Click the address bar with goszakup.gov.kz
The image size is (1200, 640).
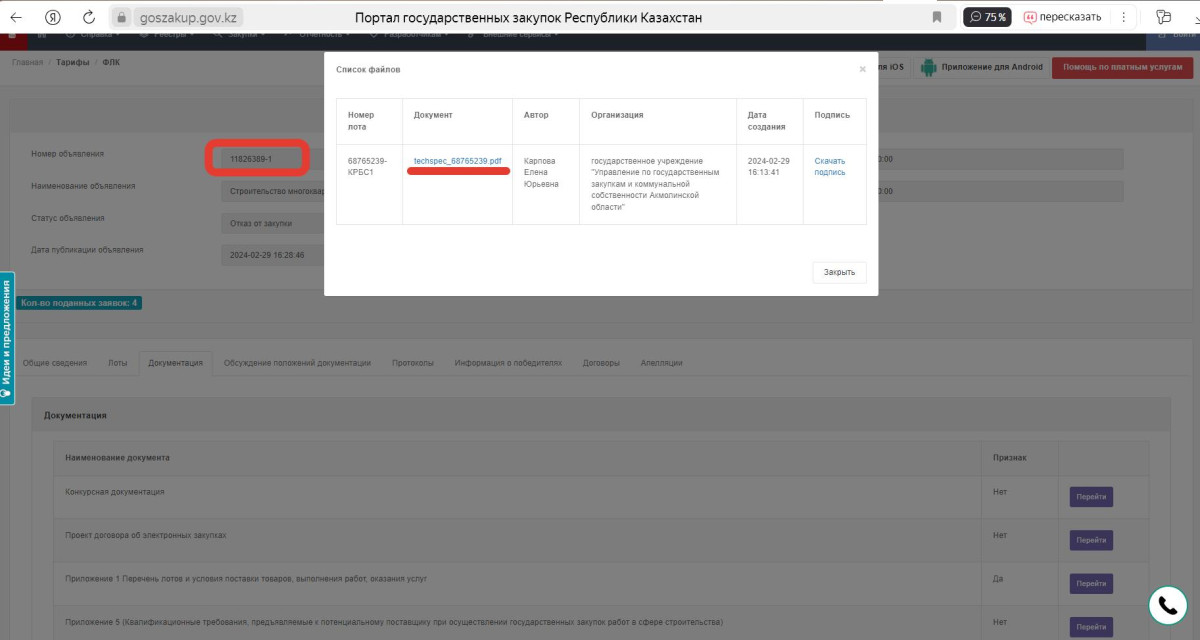click(176, 17)
